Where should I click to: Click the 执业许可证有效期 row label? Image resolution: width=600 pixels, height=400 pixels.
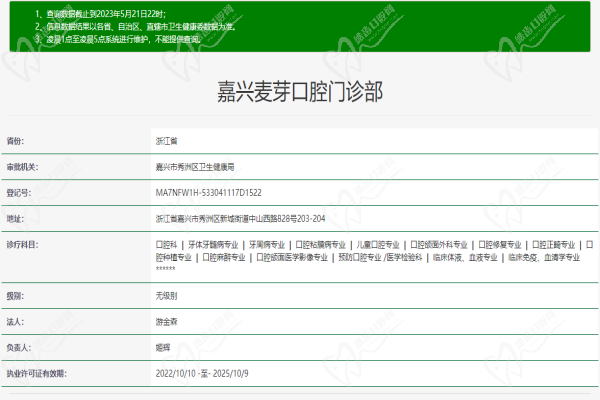(36, 374)
